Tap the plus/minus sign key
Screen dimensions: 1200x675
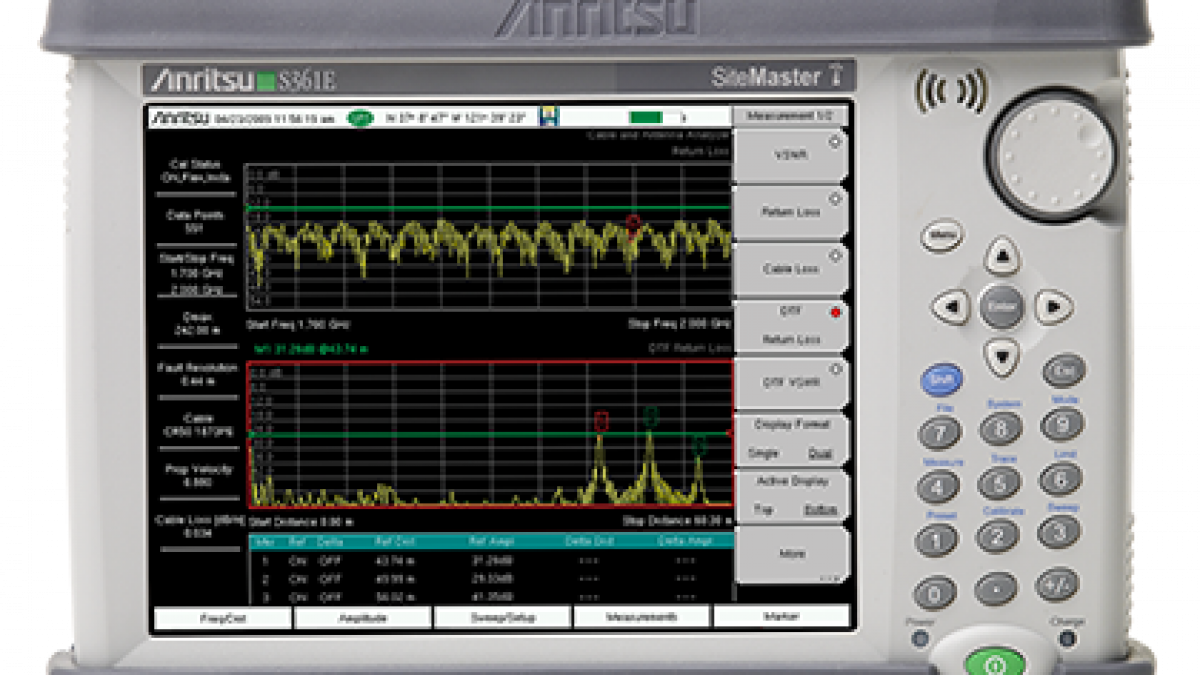pos(1056,584)
